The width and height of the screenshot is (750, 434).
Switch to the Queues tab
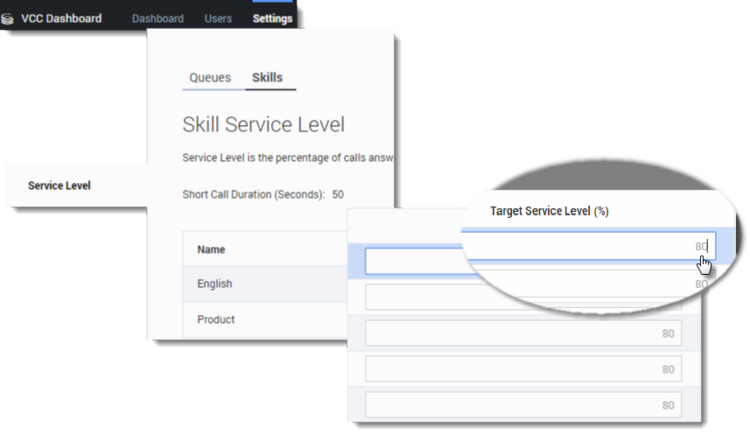tap(210, 78)
